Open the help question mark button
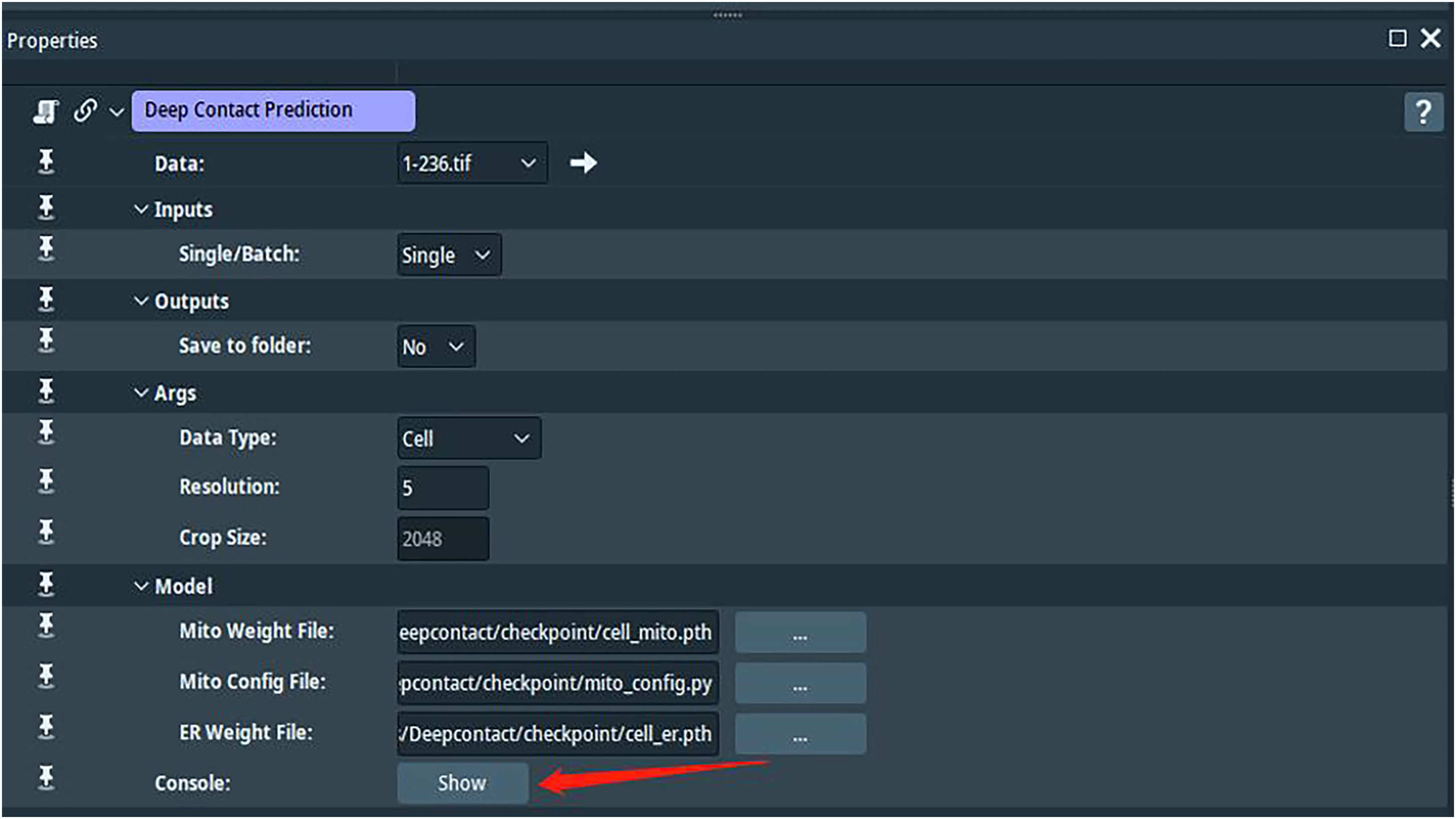 (1423, 113)
